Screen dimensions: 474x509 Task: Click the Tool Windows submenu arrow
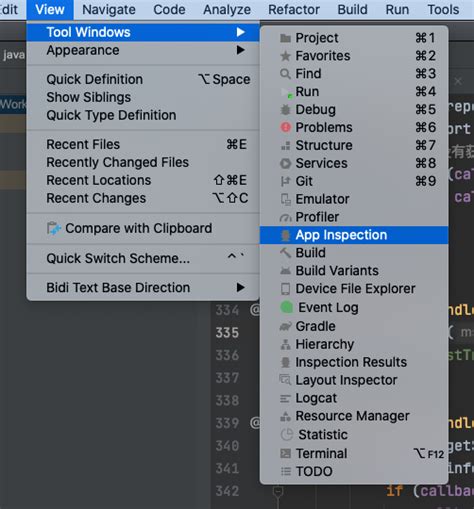coord(241,32)
